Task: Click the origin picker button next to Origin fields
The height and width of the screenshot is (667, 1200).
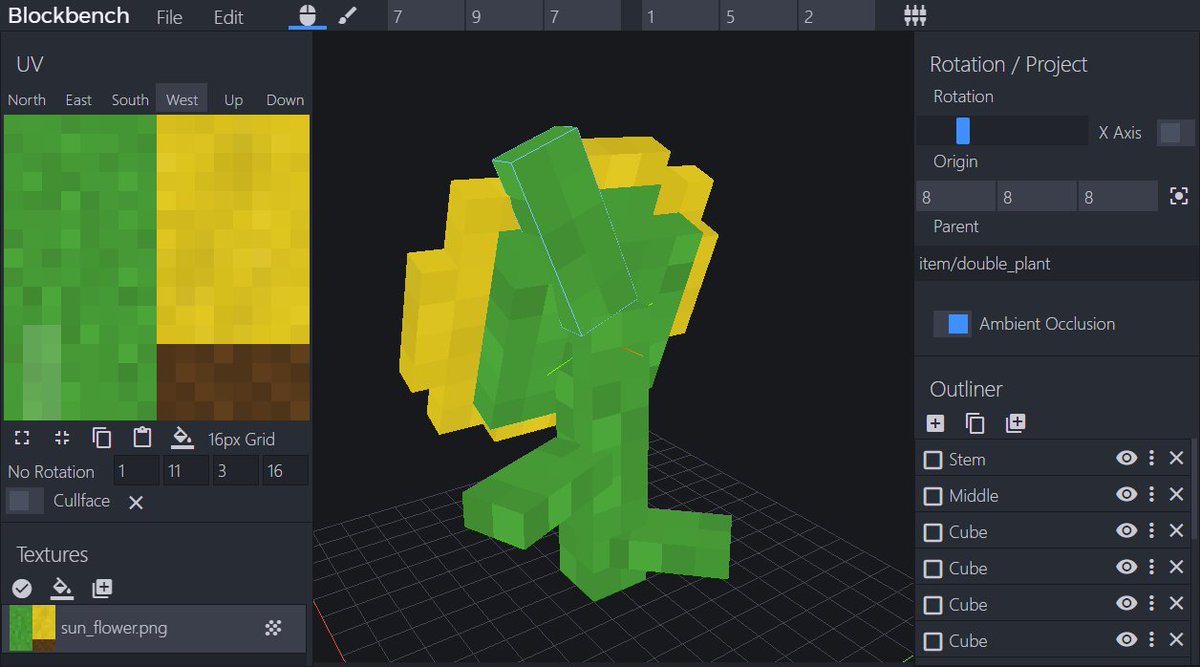Action: click(x=1177, y=195)
